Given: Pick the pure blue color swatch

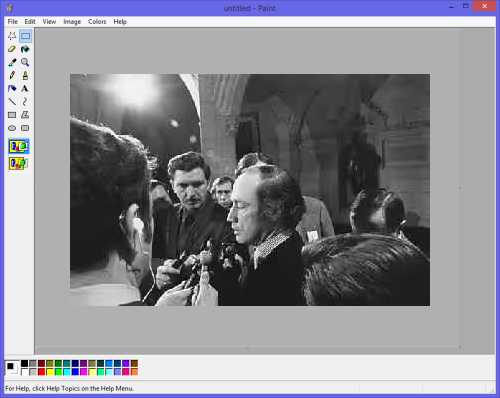Looking at the screenshot, I should pyautogui.click(x=75, y=372).
